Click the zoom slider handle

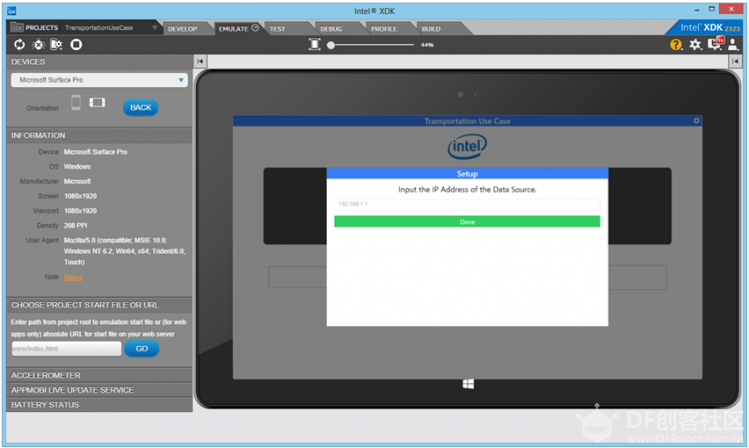(331, 45)
